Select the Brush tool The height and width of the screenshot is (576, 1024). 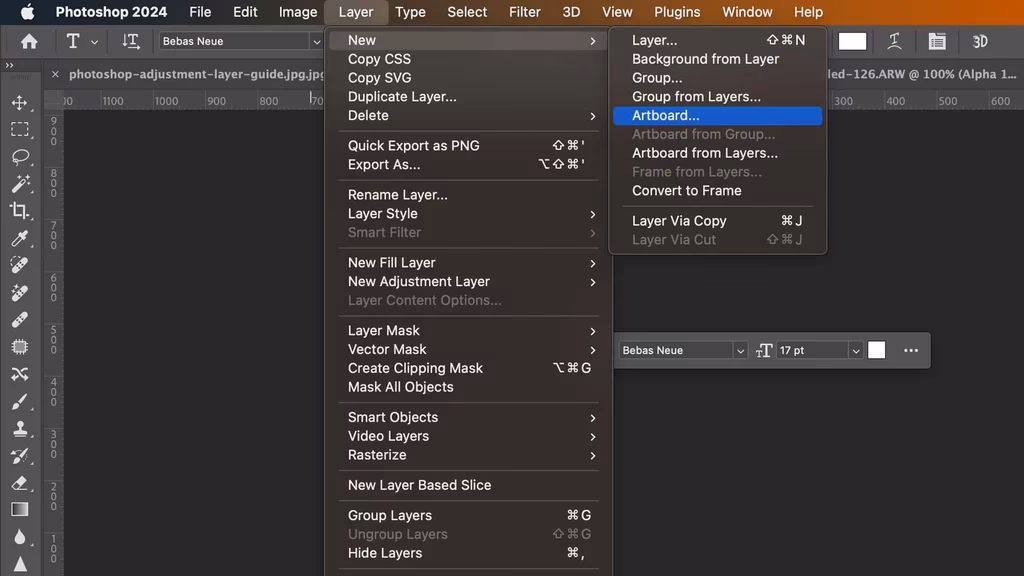pyautogui.click(x=22, y=401)
